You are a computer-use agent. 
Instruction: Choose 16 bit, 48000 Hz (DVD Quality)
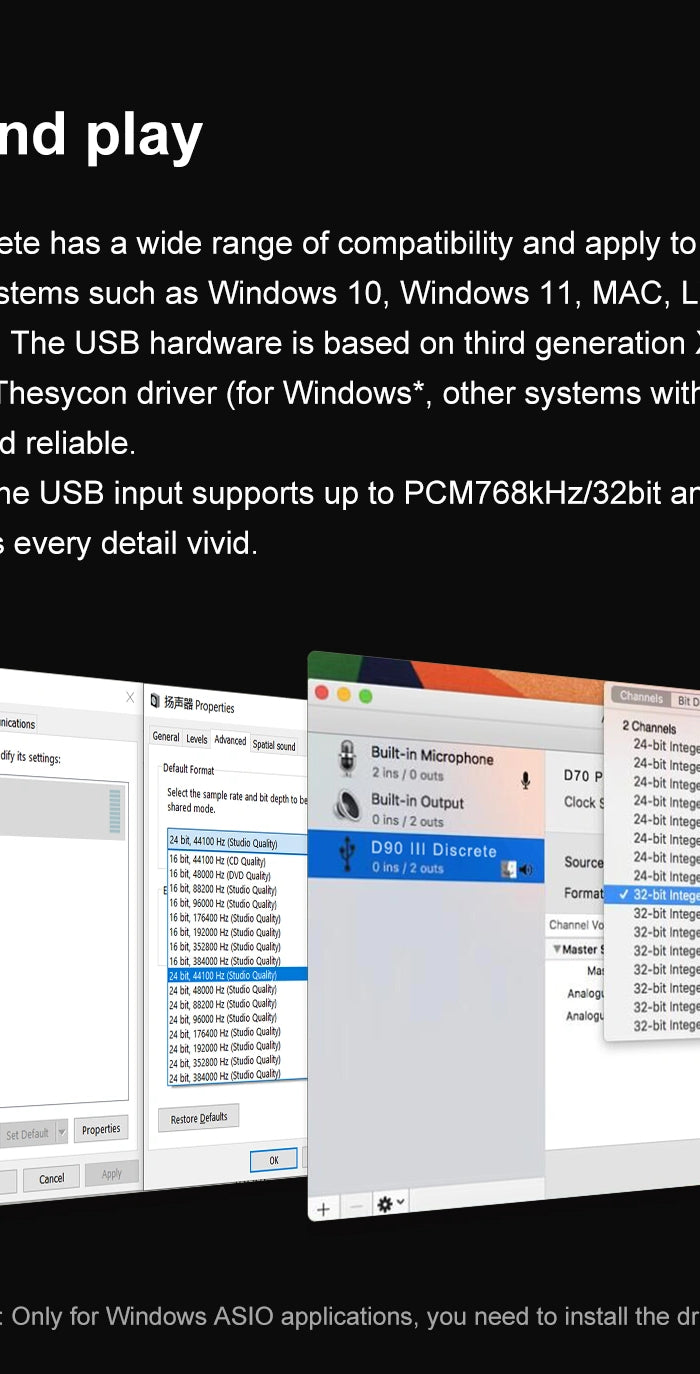click(220, 875)
